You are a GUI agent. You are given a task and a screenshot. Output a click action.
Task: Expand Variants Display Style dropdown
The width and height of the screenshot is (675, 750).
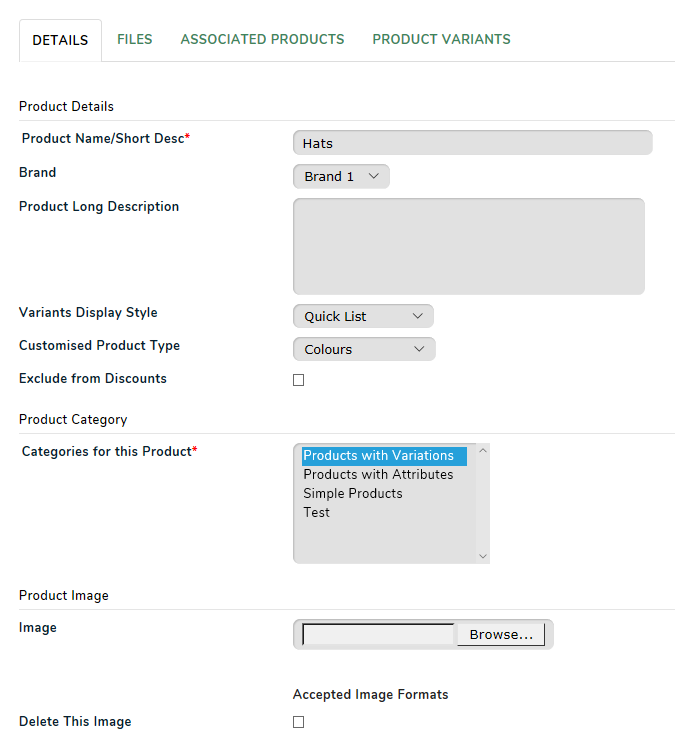pyautogui.click(x=363, y=316)
